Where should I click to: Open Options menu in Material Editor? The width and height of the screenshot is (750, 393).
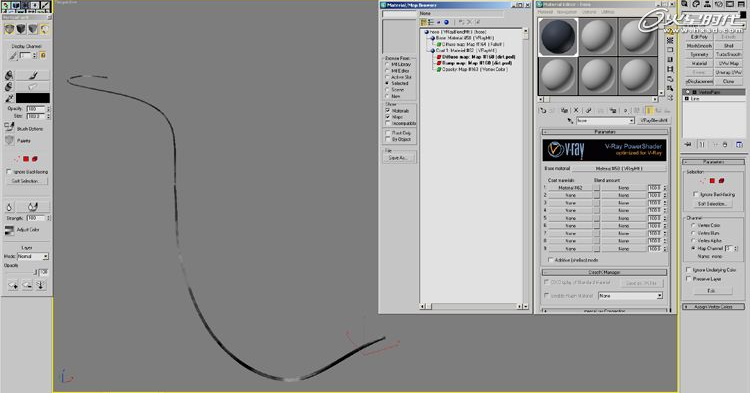point(589,12)
